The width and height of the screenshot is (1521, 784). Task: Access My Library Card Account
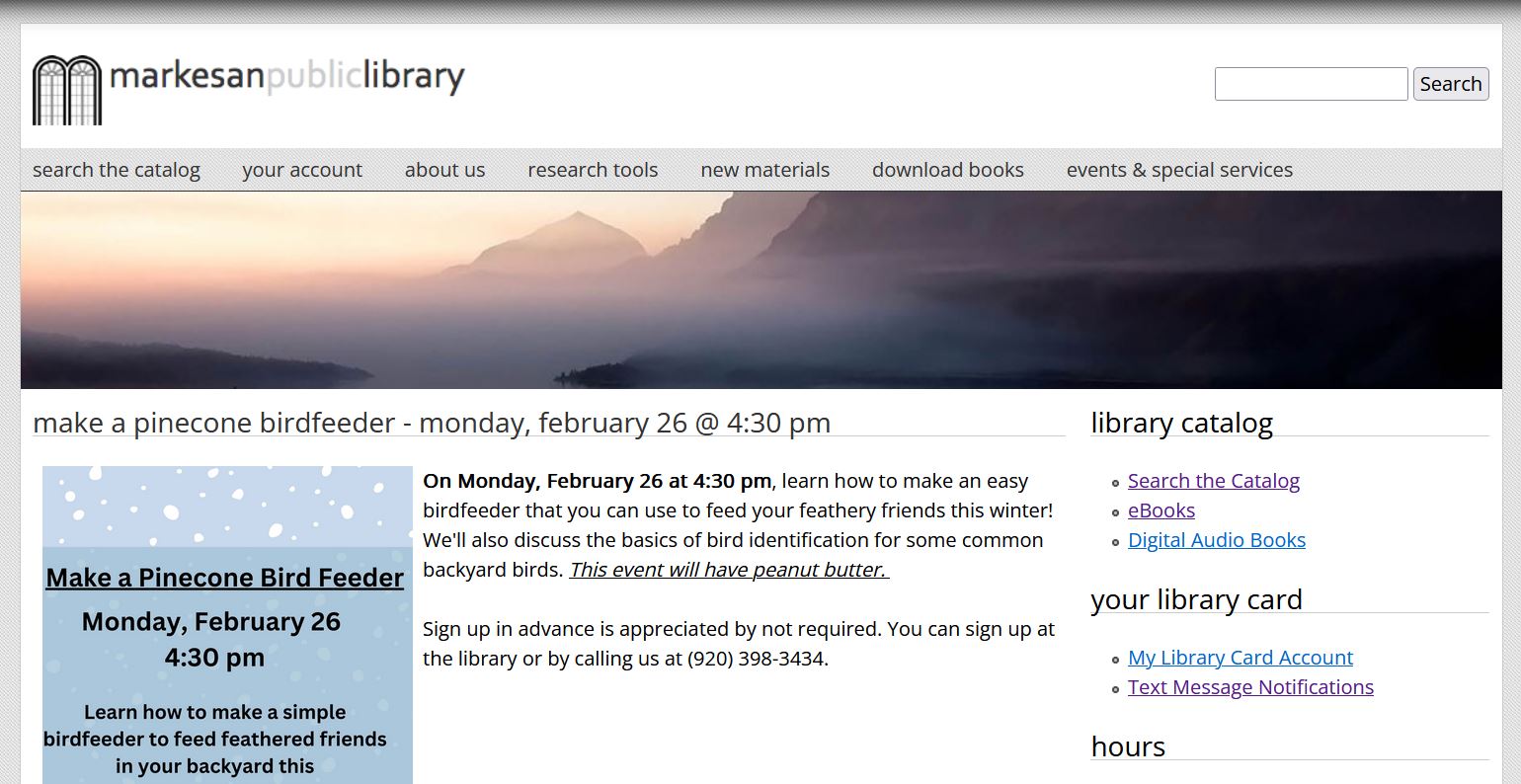pos(1240,658)
